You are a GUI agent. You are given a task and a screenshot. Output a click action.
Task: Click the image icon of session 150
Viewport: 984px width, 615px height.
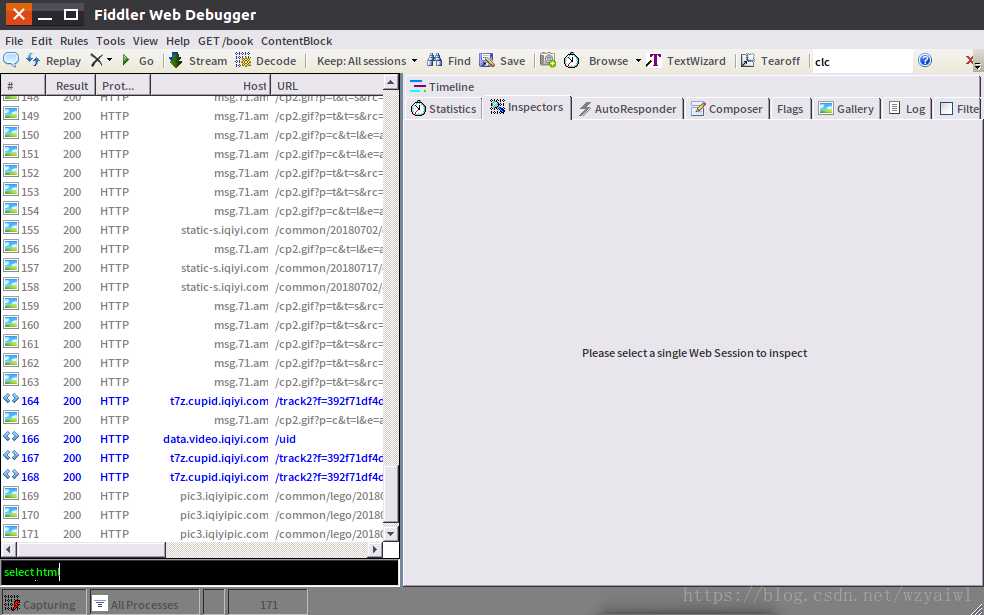click(x=11, y=133)
